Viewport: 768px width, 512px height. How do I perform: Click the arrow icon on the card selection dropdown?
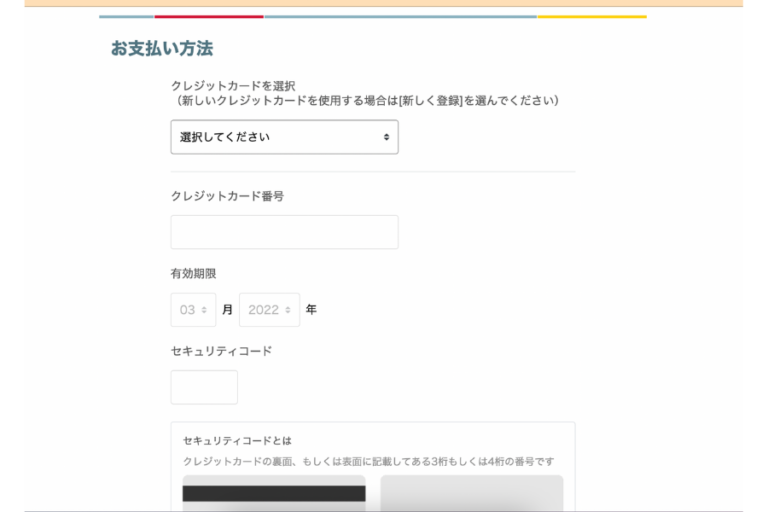click(386, 137)
